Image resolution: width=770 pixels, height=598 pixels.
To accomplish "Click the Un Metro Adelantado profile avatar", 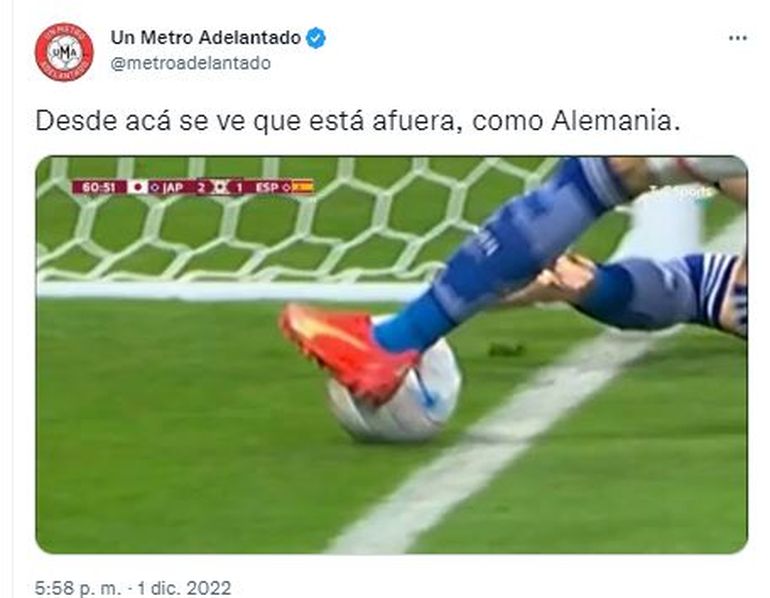I will (64, 52).
